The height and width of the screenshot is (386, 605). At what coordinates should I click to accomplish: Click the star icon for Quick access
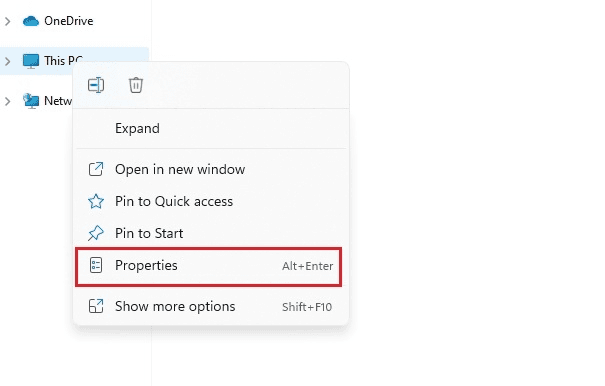(x=96, y=201)
